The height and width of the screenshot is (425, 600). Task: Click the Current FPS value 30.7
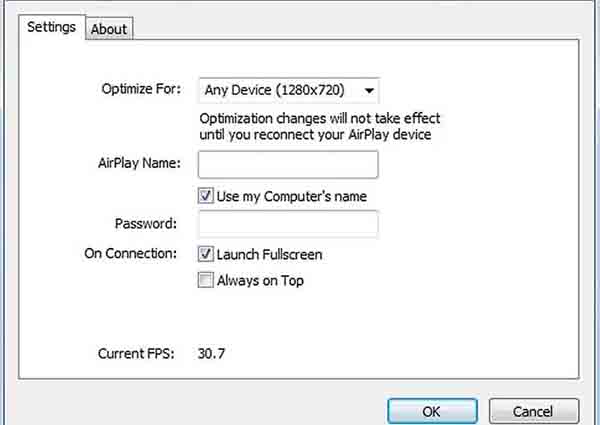pyautogui.click(x=214, y=353)
